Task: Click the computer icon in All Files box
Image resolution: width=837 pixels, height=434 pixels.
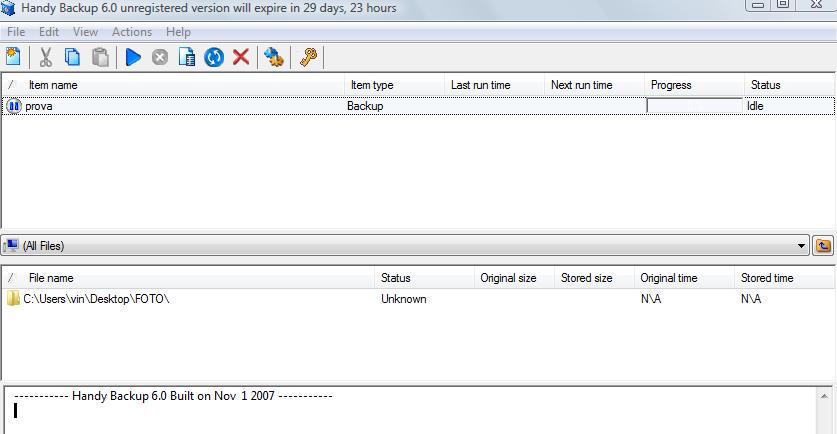Action: (x=11, y=246)
